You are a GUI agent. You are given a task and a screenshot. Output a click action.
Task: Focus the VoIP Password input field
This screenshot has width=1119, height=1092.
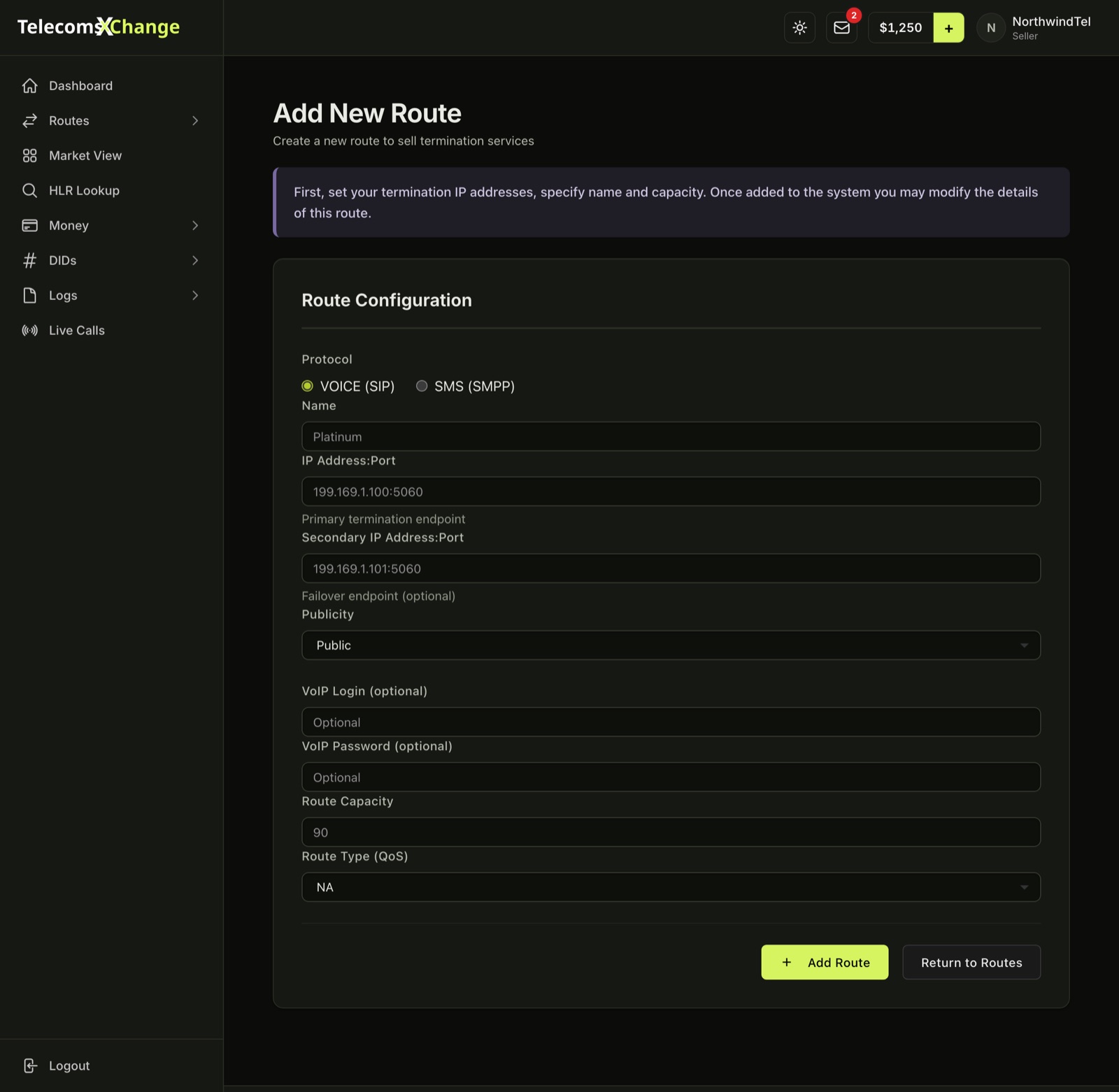coord(671,777)
